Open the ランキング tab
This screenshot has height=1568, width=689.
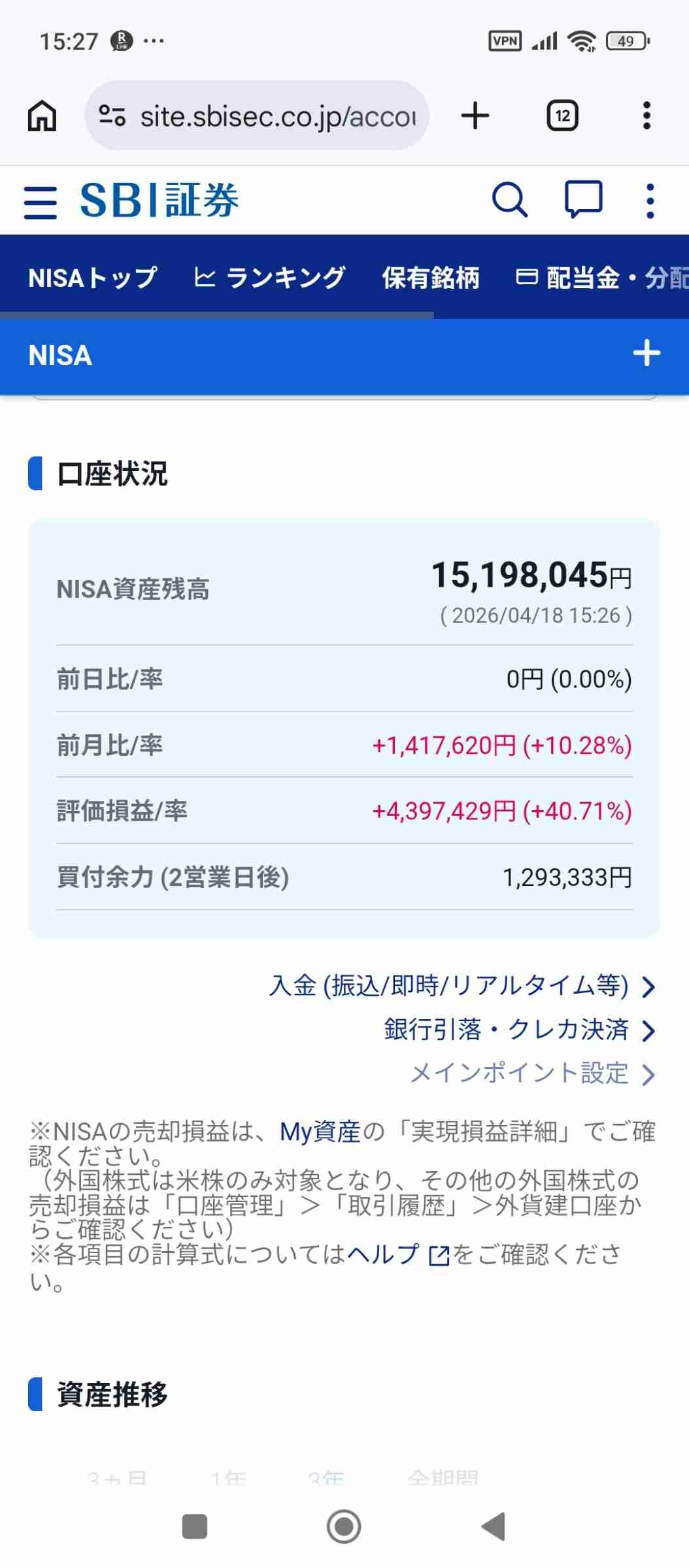click(x=270, y=278)
